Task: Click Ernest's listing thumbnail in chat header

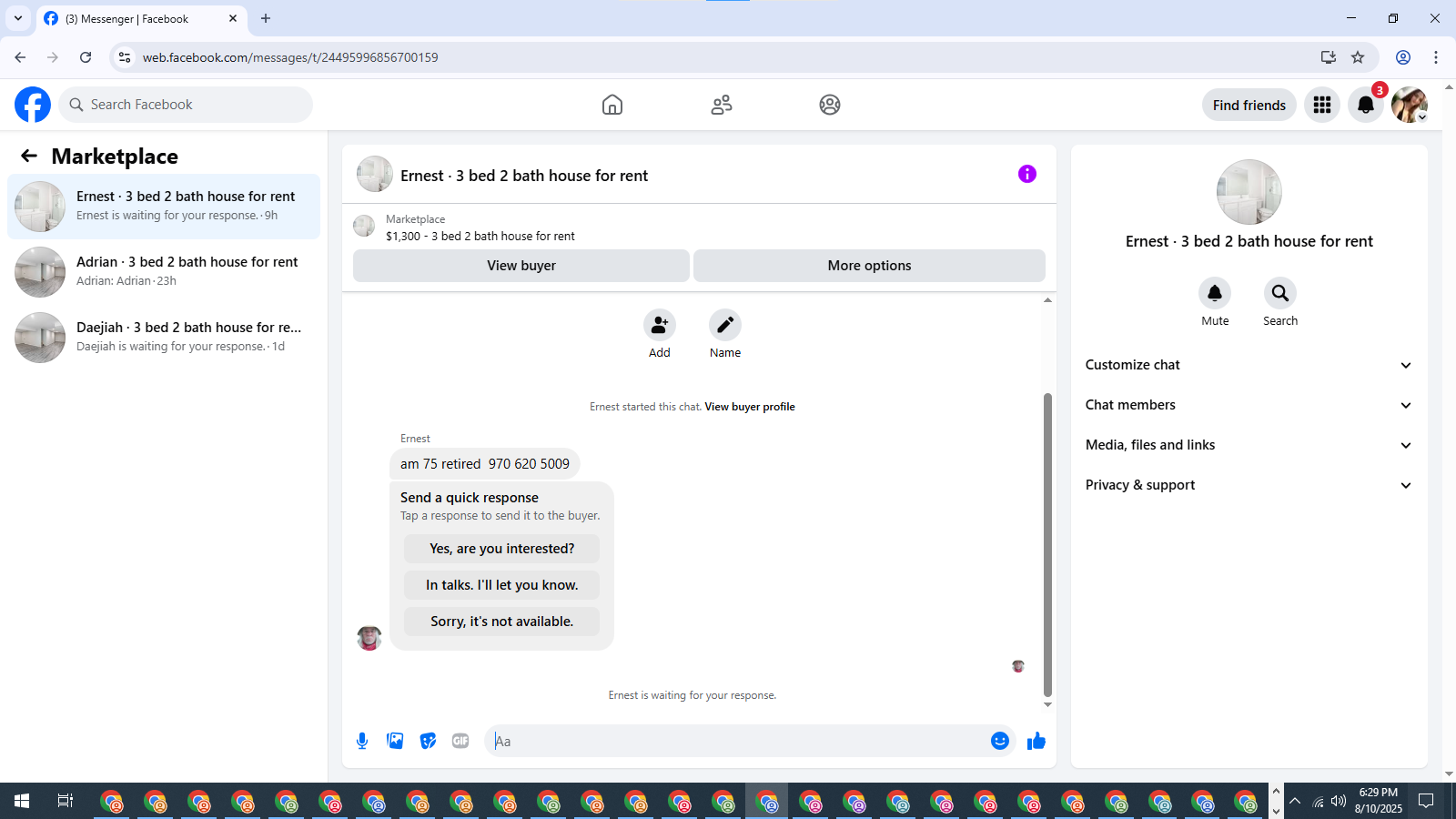Action: (375, 174)
